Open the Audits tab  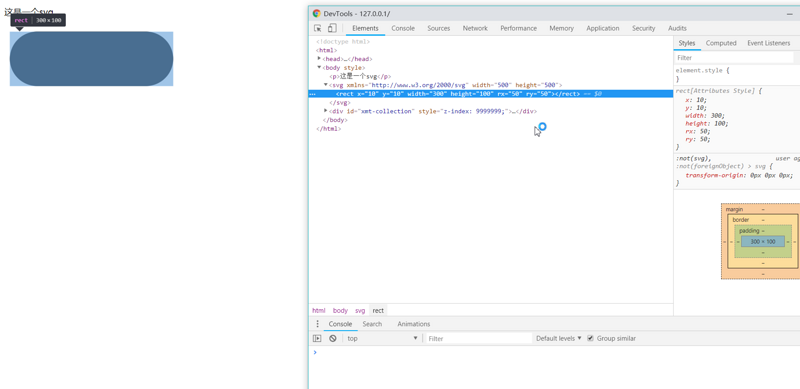677,28
